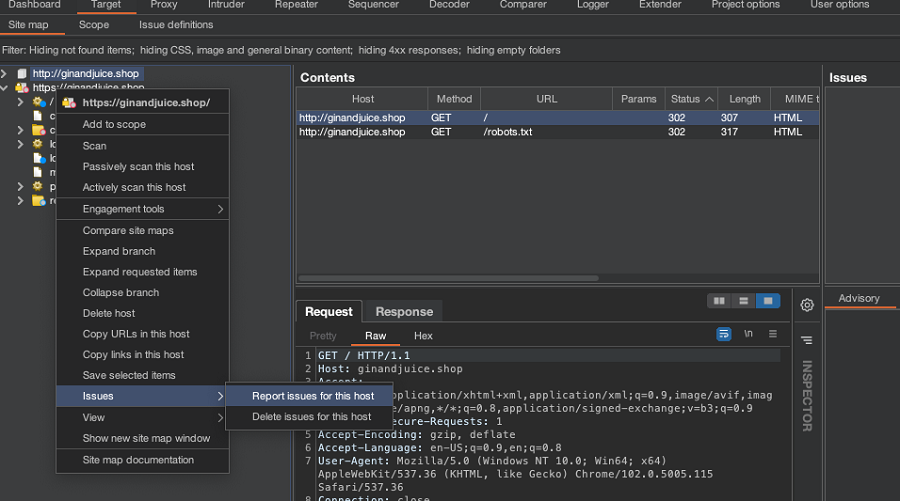This screenshot has width=900, height=501.
Task: Click the page icon beside http://ginandjuice.shop
Action: point(21,73)
